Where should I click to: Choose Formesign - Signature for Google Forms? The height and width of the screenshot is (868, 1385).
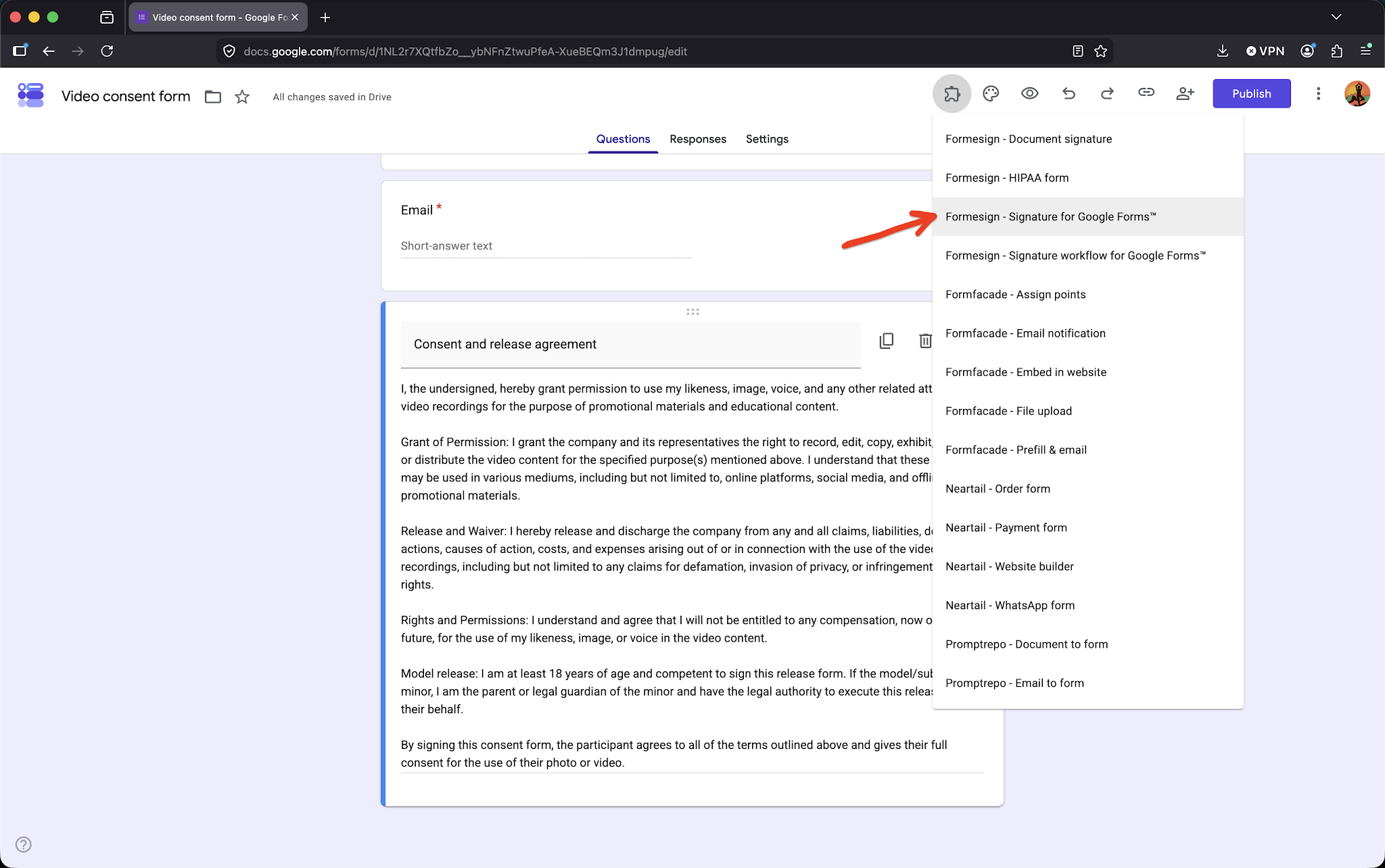[x=1087, y=217]
